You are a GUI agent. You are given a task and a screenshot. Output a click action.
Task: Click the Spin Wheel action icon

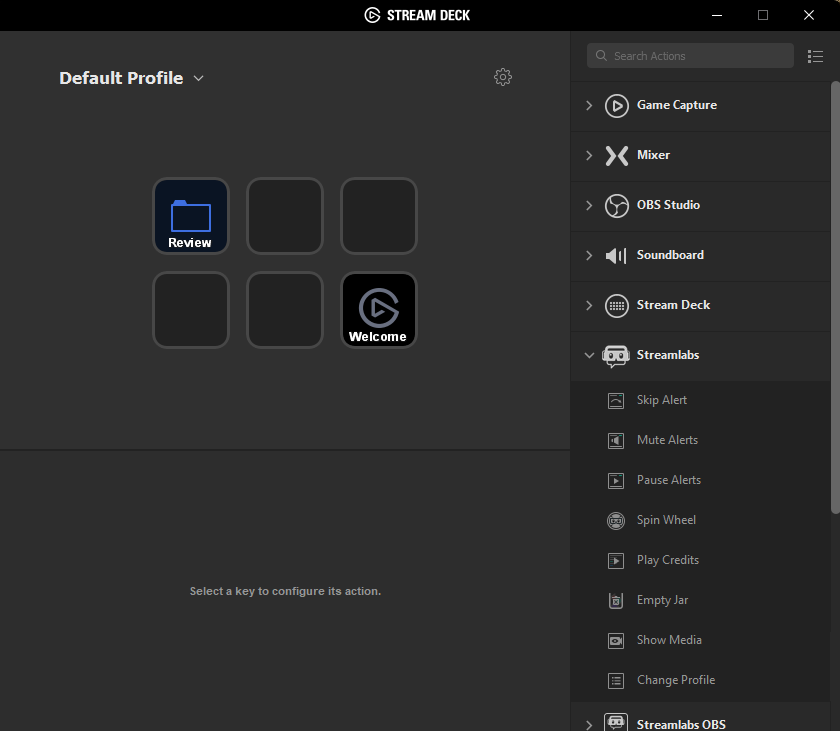(616, 521)
